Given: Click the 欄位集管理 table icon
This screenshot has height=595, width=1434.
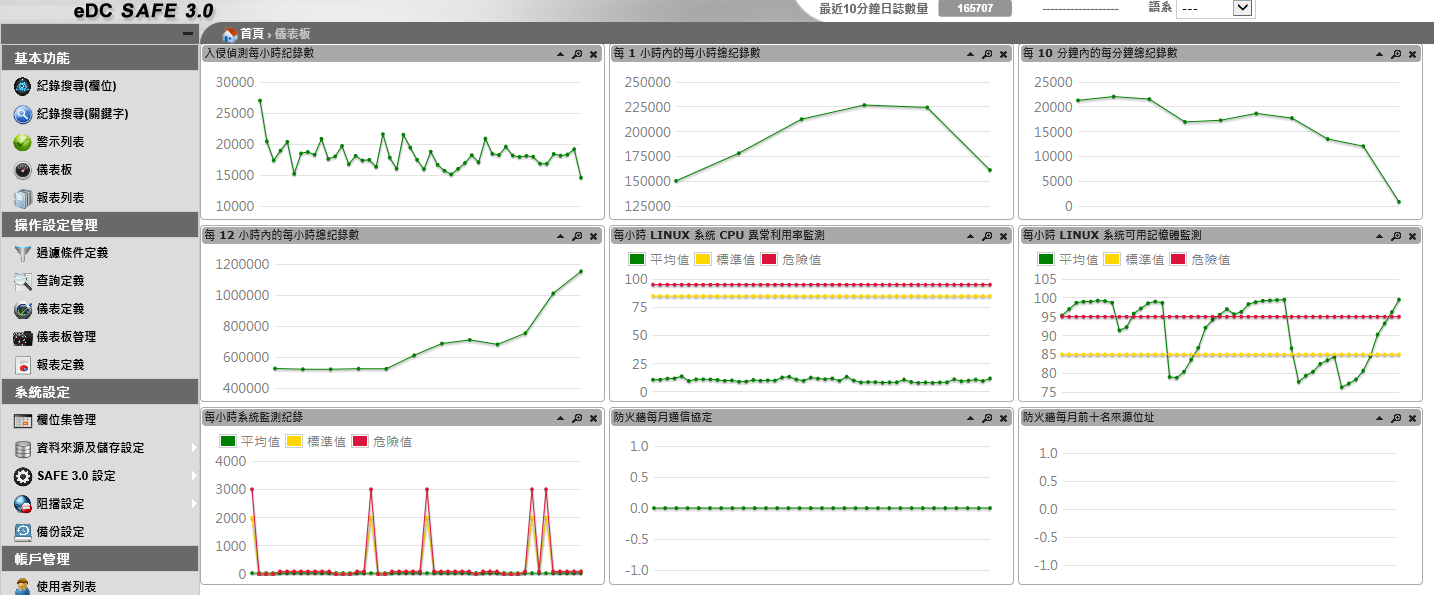Looking at the screenshot, I should pyautogui.click(x=22, y=421).
